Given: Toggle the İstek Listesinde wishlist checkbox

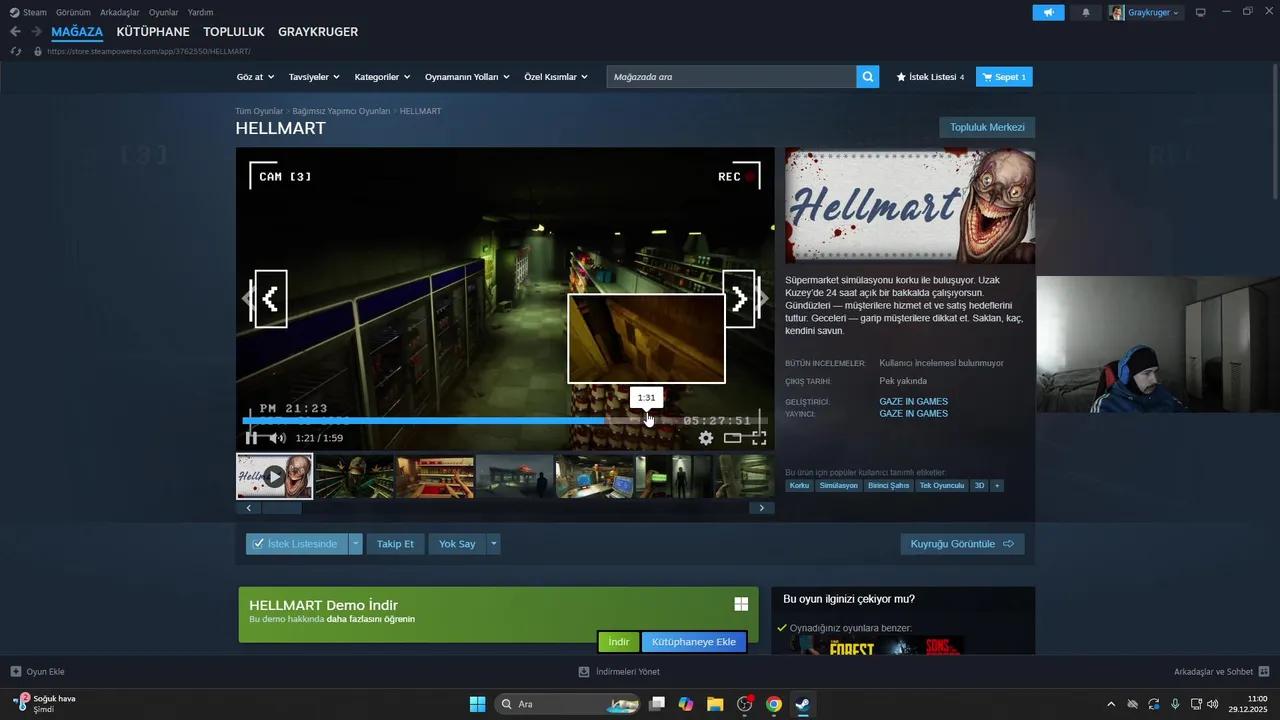Looking at the screenshot, I should pos(259,544).
